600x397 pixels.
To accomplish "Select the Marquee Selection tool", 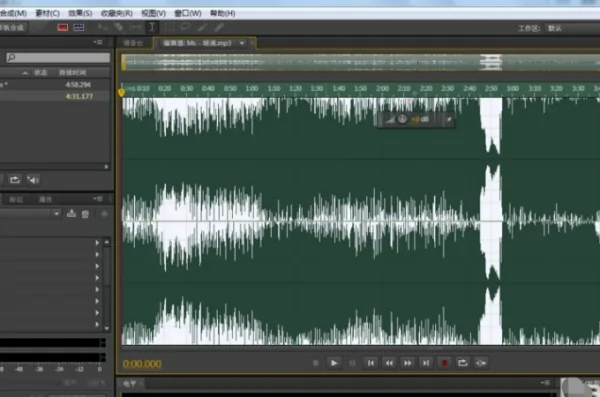I will click(x=169, y=27).
